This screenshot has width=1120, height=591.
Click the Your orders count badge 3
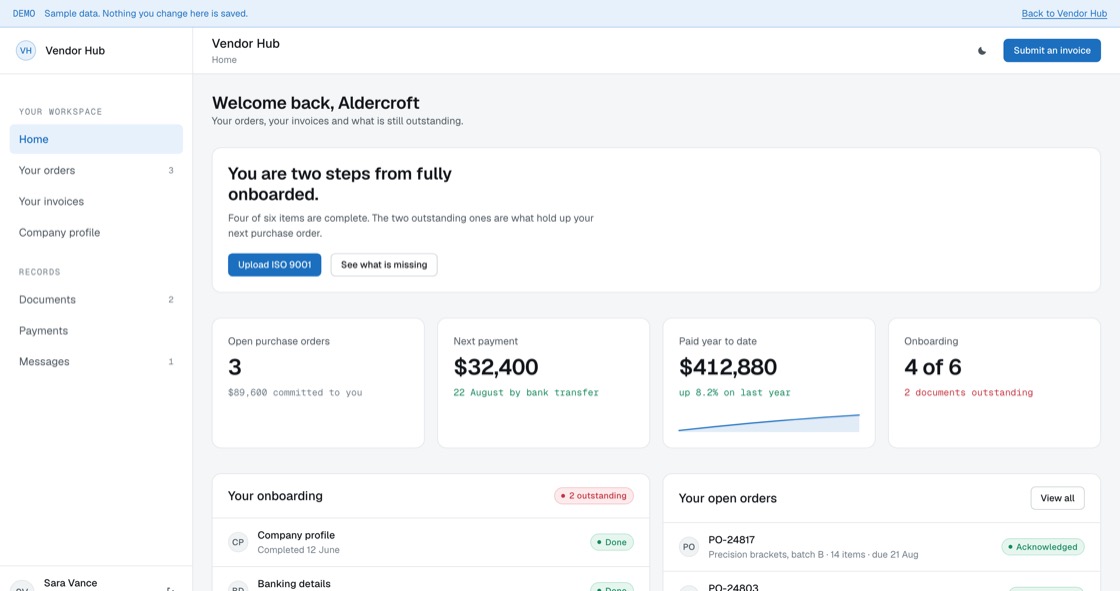pos(171,171)
